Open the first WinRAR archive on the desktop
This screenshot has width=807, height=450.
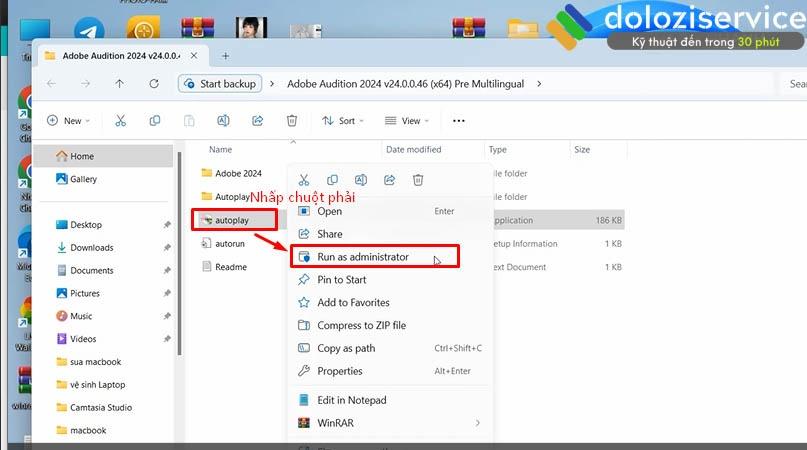tap(198, 28)
